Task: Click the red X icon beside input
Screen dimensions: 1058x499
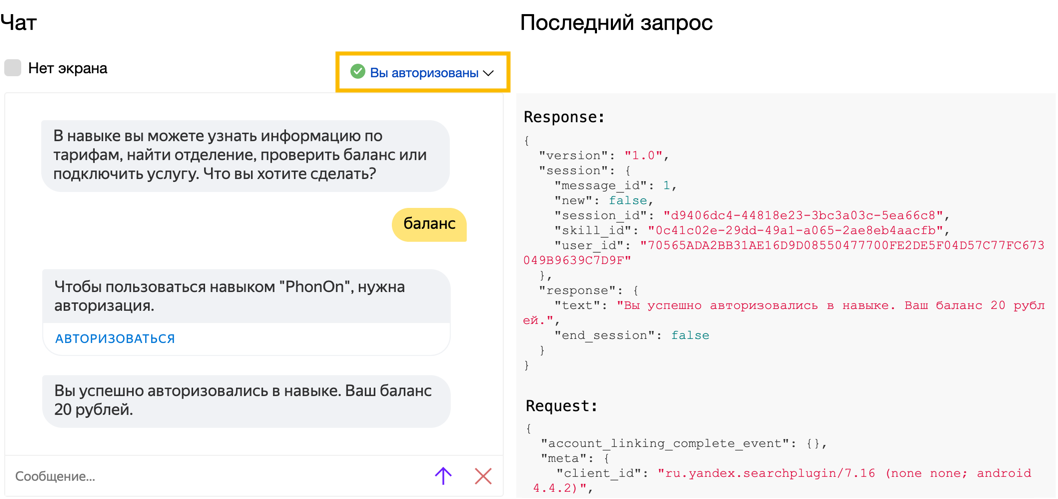Action: [483, 476]
